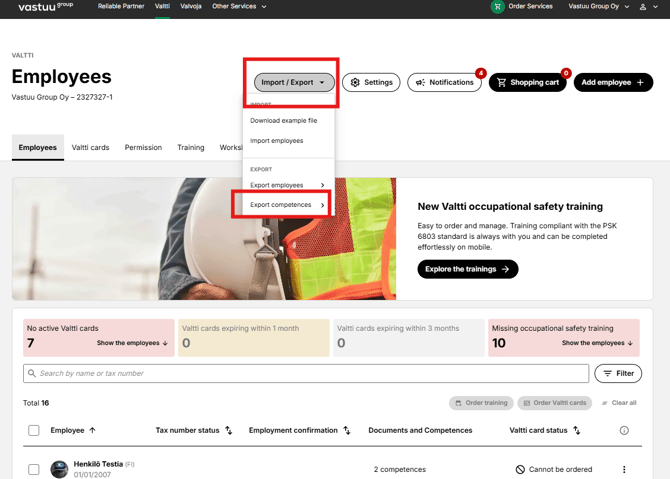Click the Total 16 count text
The width and height of the screenshot is (670, 479).
36,403
